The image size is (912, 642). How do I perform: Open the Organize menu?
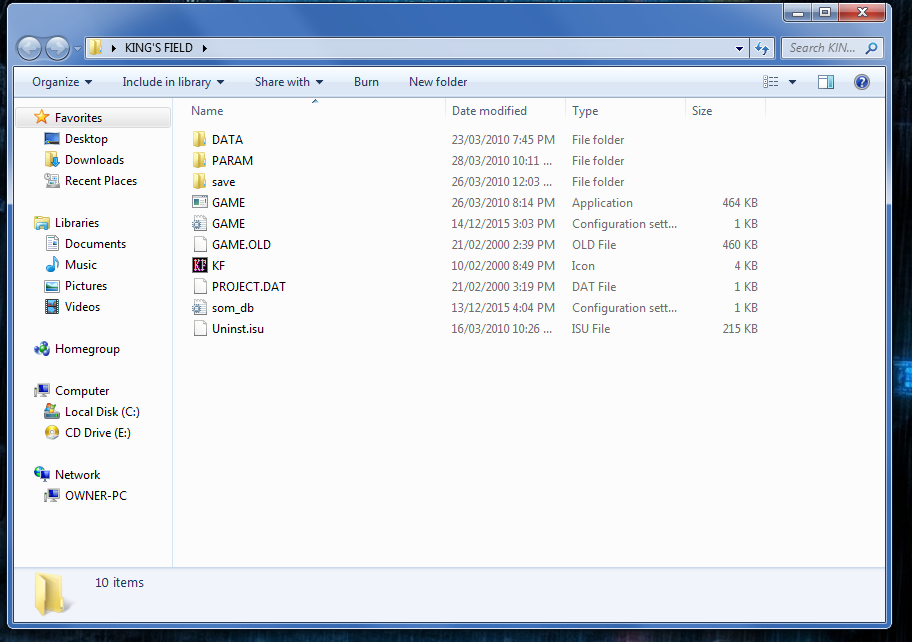pos(62,82)
